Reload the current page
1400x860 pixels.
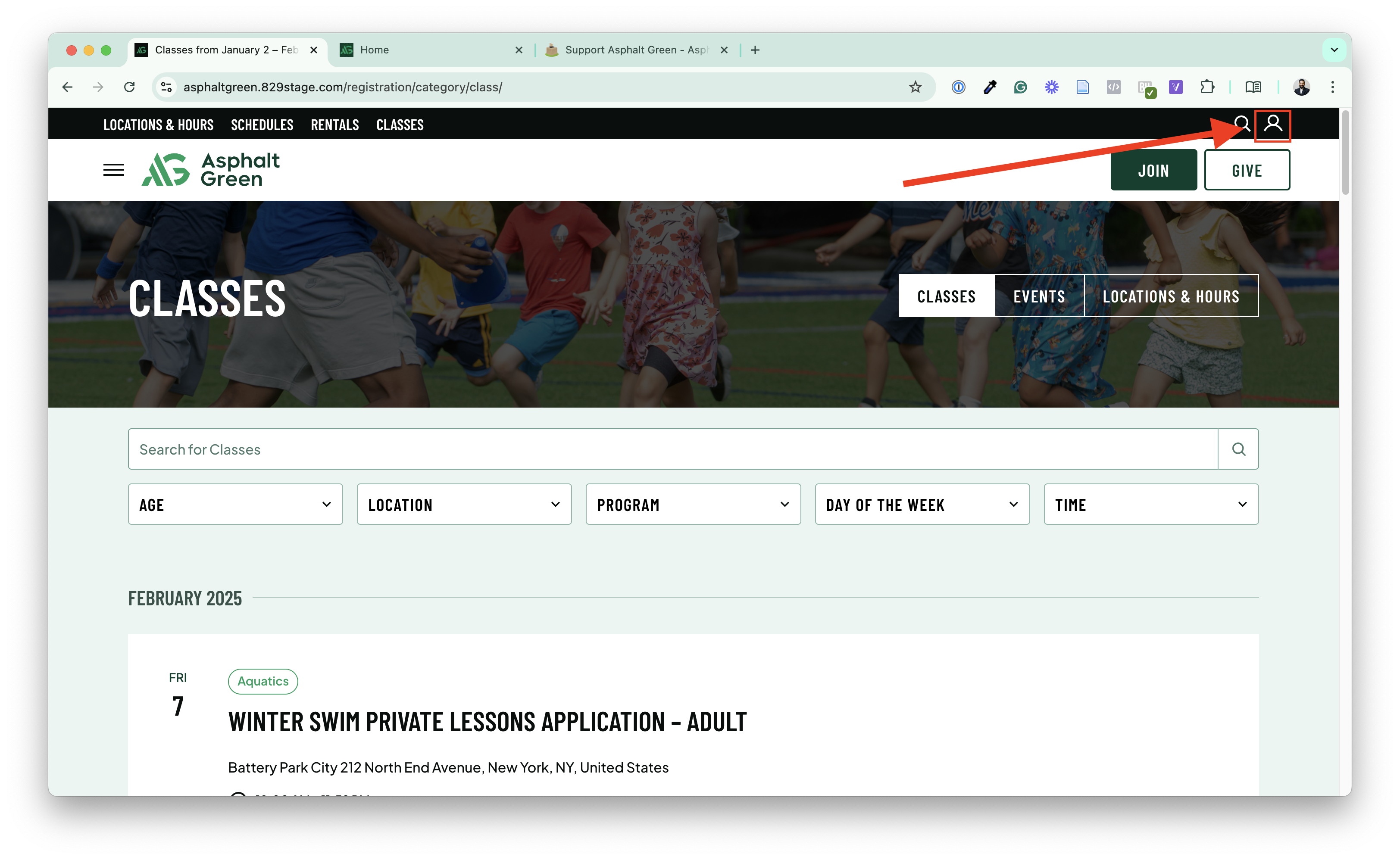[x=129, y=87]
